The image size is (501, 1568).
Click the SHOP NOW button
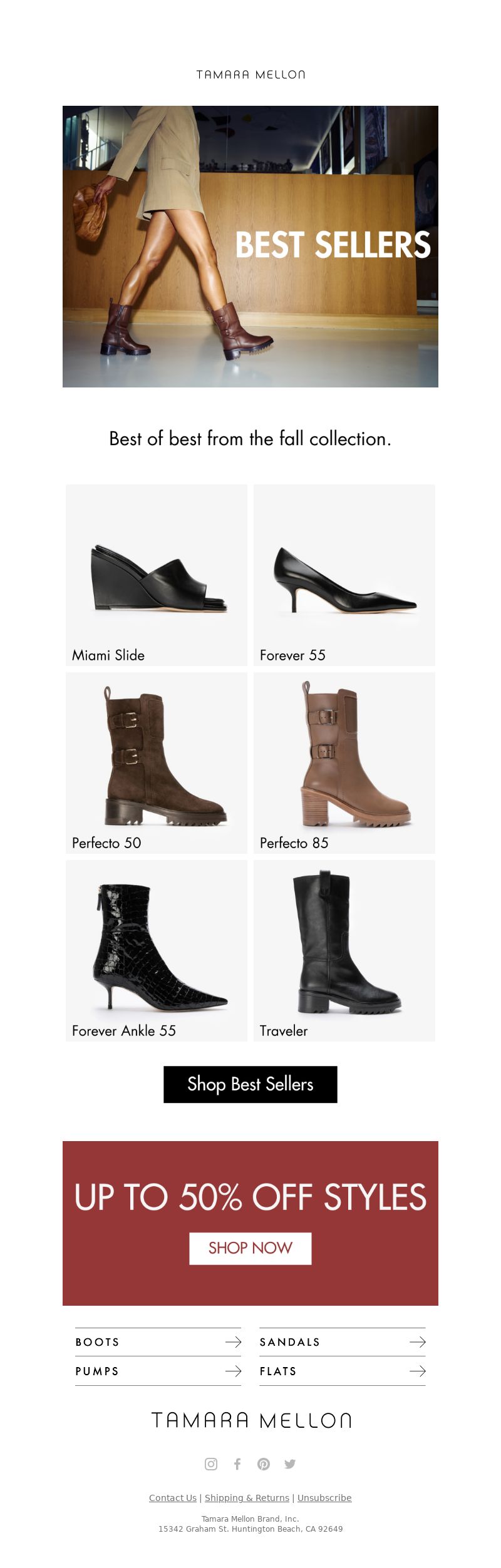250,1248
